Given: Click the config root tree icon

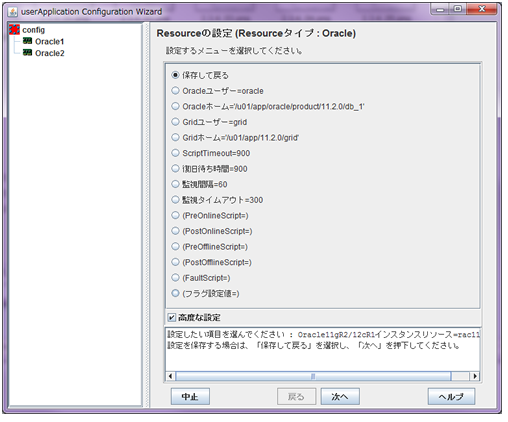Looking at the screenshot, I should pos(14,29).
